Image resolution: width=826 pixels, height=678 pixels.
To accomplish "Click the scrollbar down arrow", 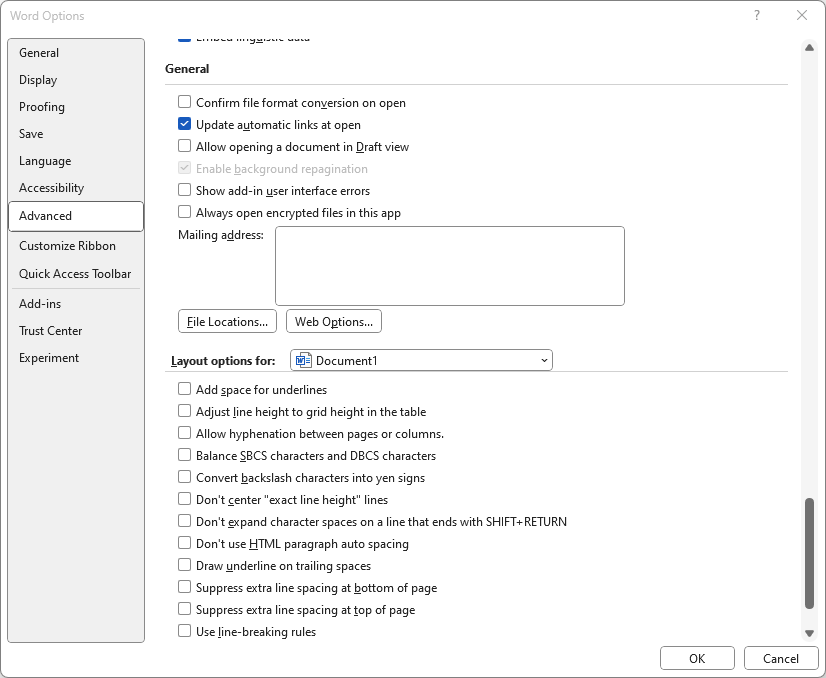I will 809,633.
